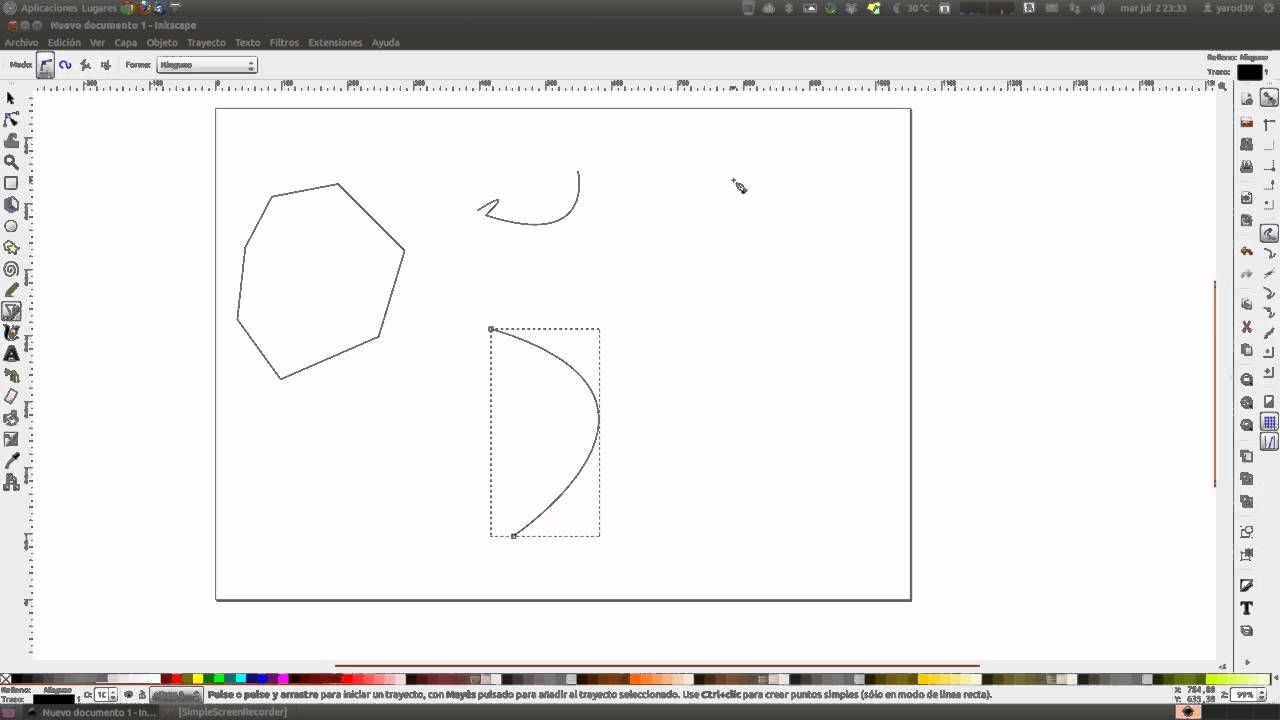
Task: Open the Text dialog icon in command bar
Action: click(x=1246, y=608)
